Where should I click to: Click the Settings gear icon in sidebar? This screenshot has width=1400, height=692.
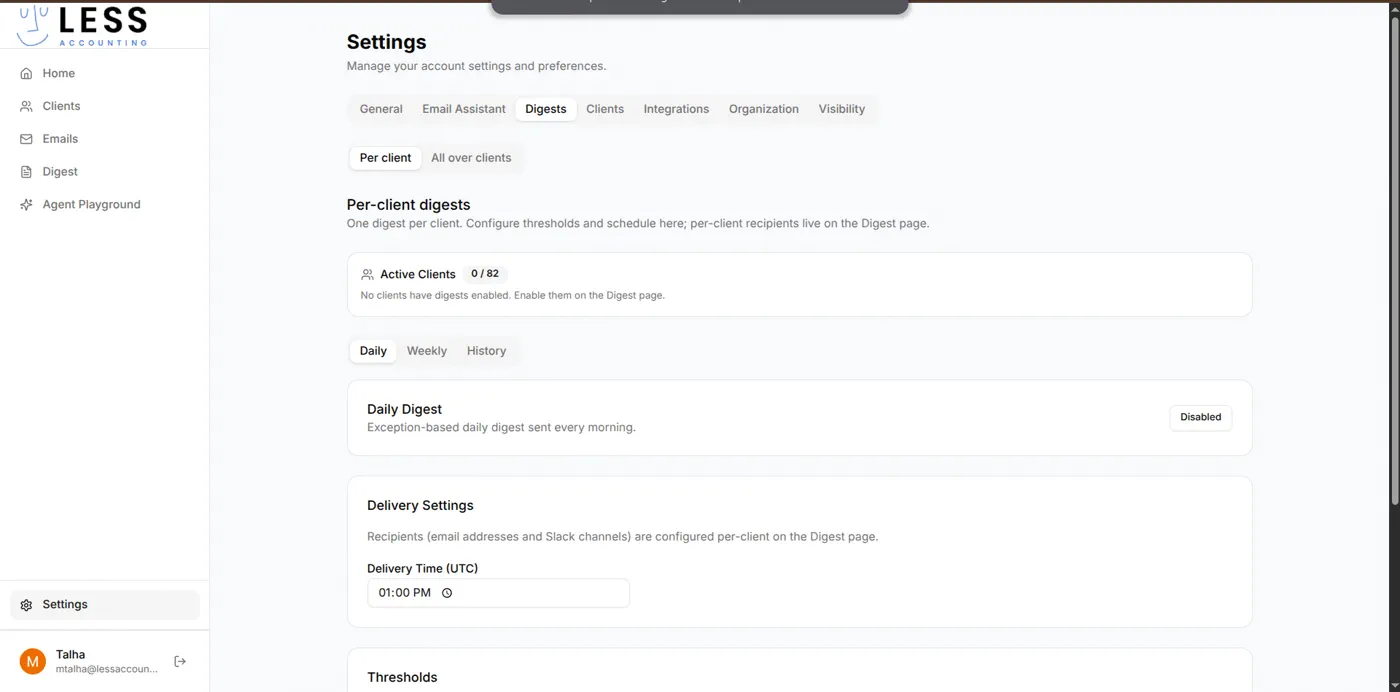coord(26,605)
